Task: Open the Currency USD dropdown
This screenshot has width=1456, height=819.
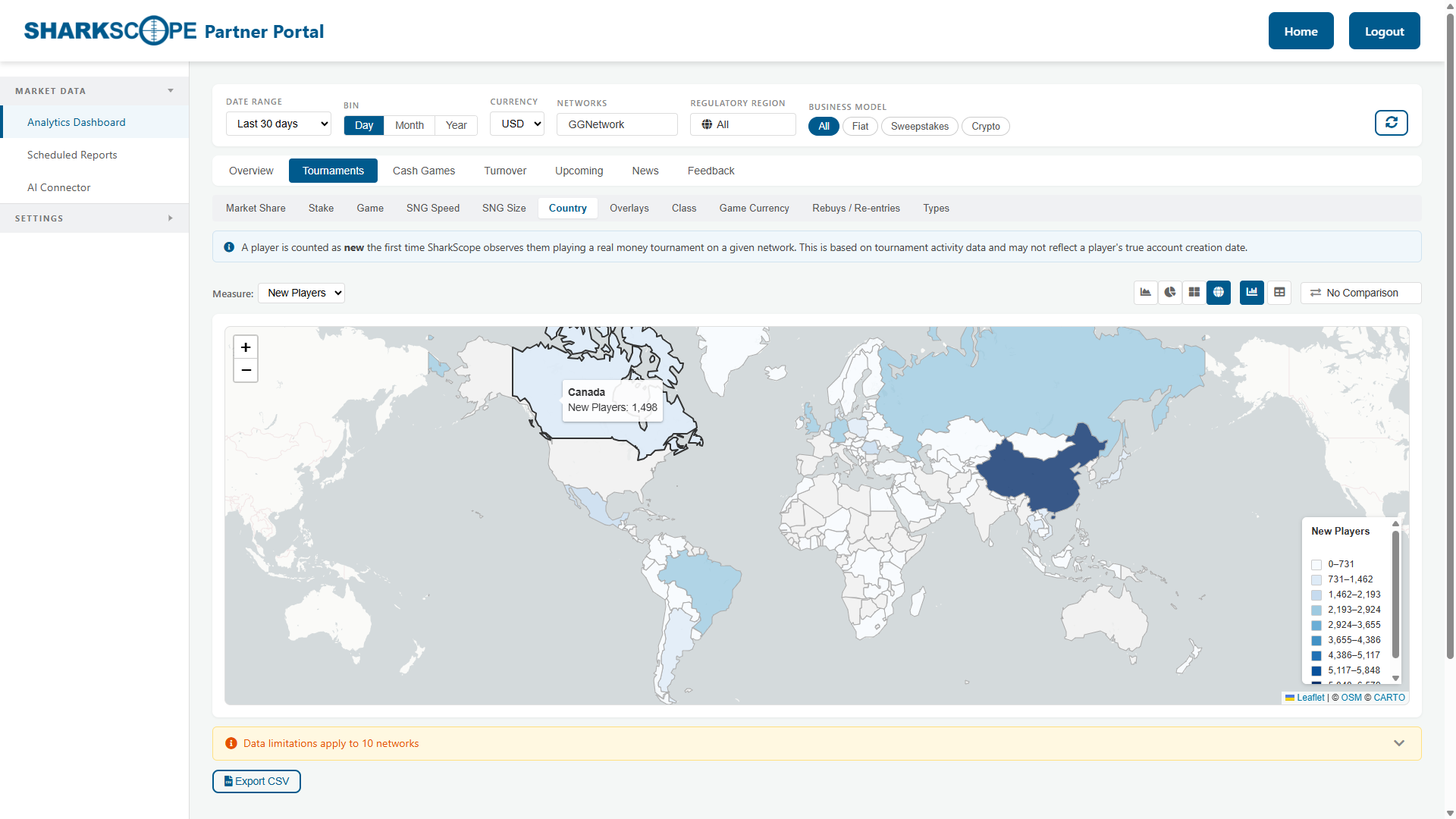Action: click(517, 124)
